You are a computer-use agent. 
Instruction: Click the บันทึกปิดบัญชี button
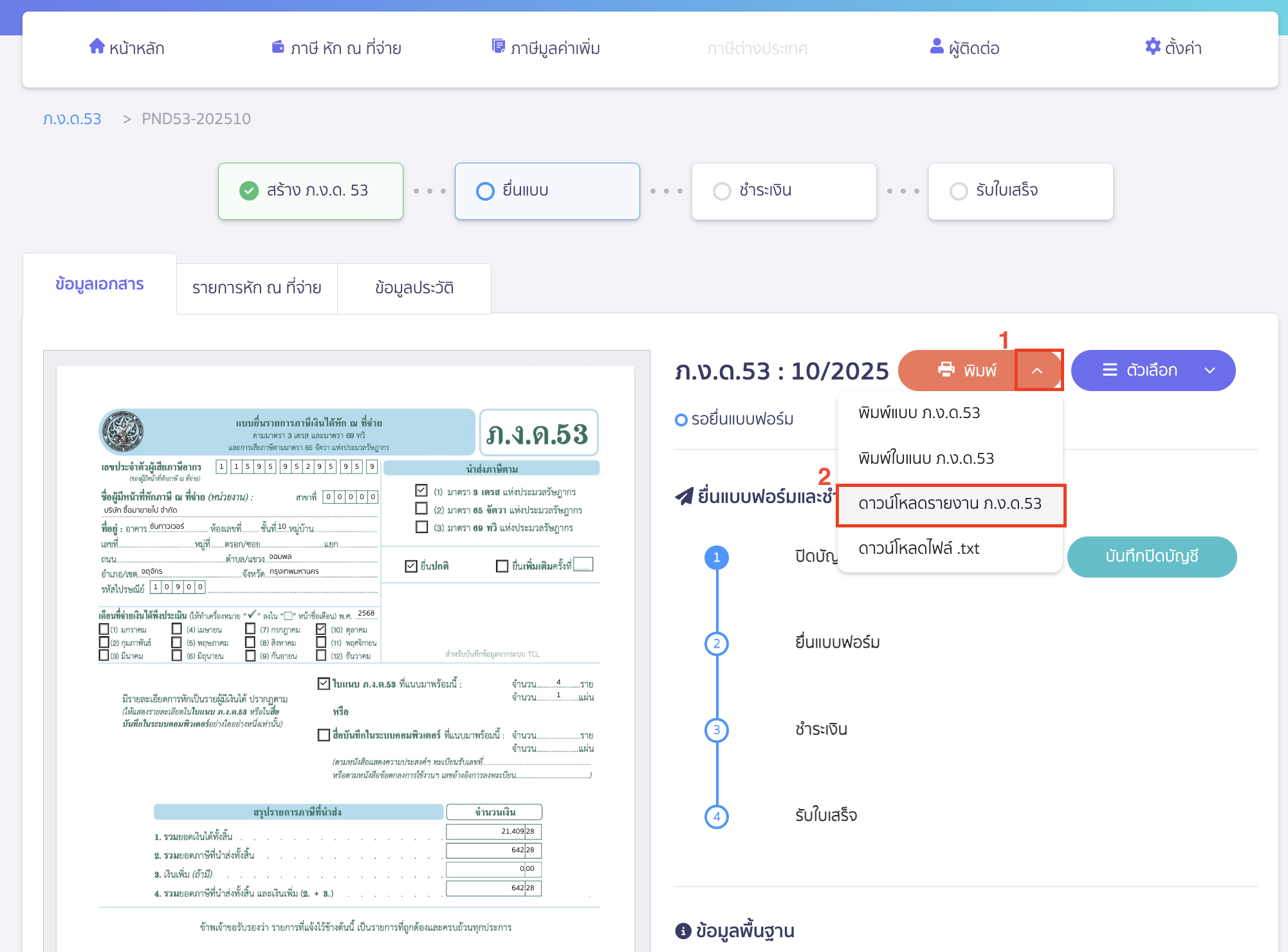coord(1152,556)
